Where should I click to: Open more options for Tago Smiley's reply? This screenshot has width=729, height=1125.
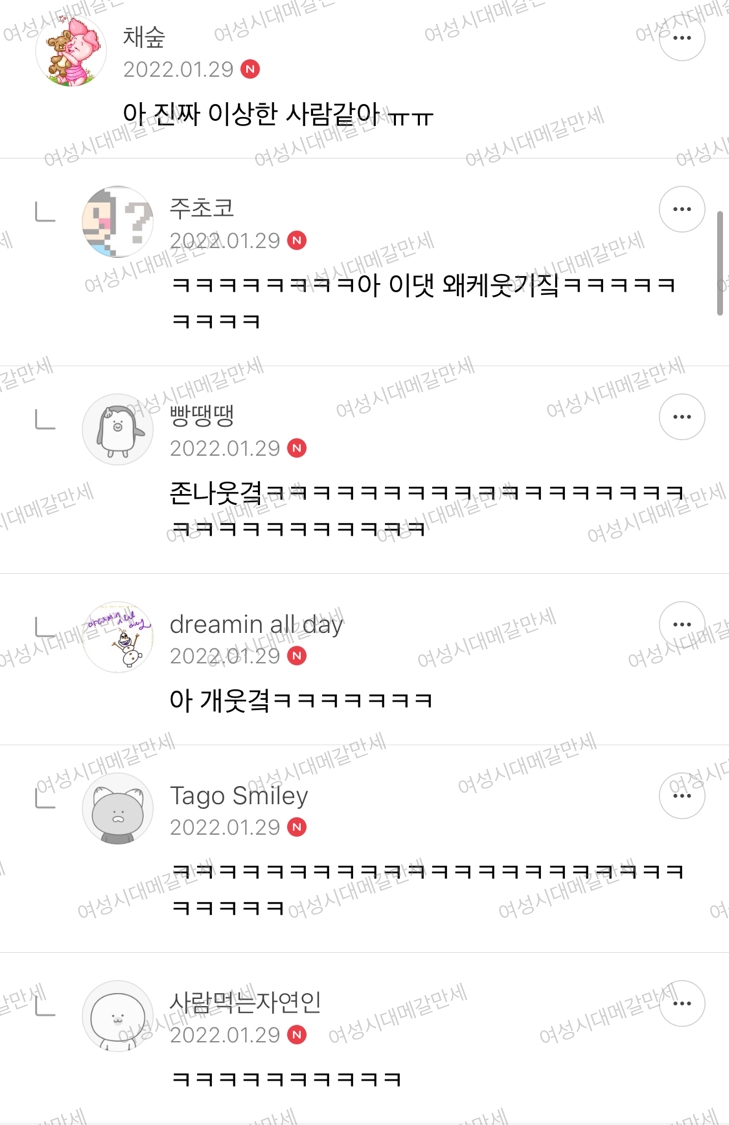[x=682, y=796]
